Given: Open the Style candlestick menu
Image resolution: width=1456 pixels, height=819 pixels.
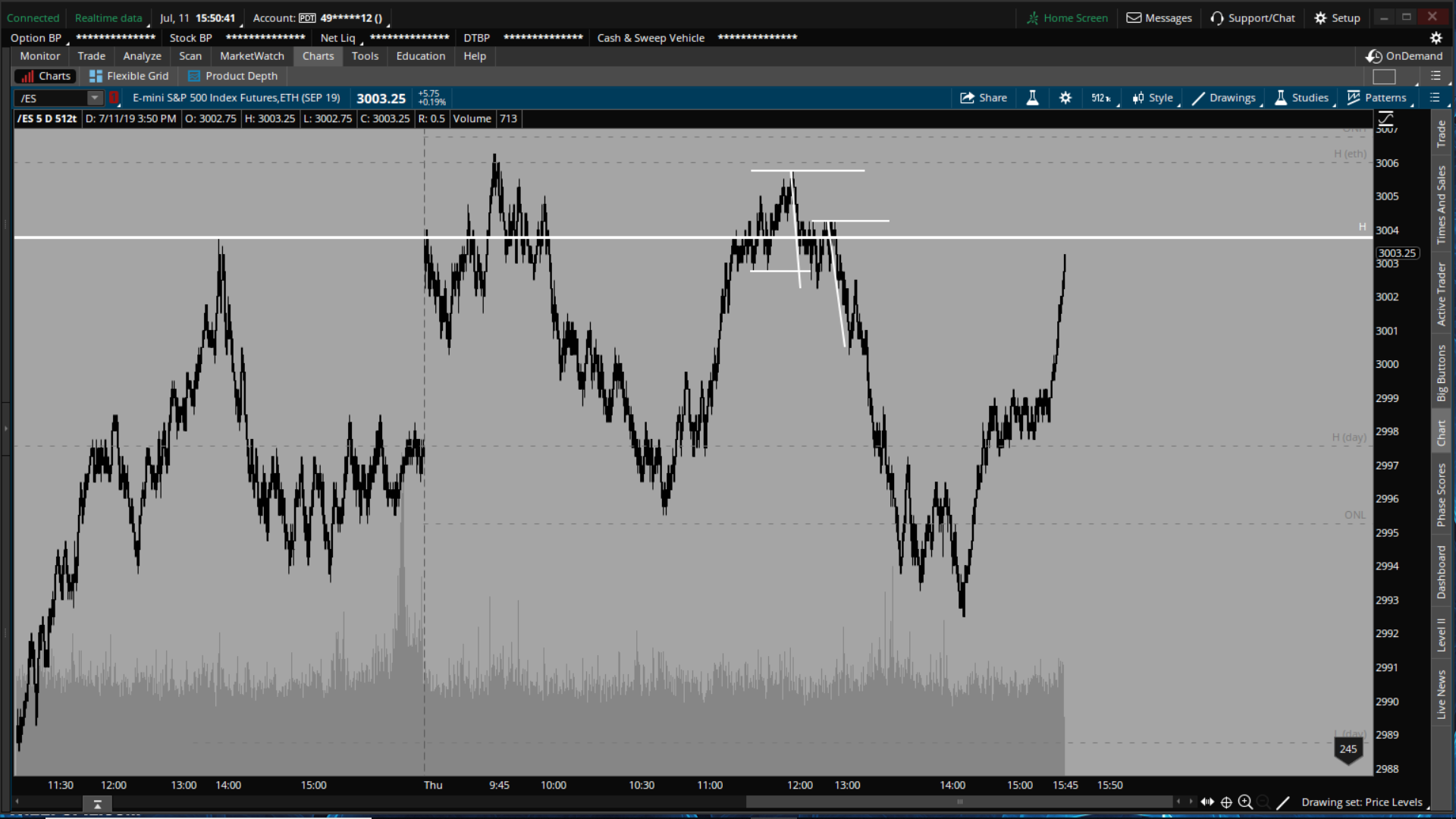Looking at the screenshot, I should point(1153,98).
